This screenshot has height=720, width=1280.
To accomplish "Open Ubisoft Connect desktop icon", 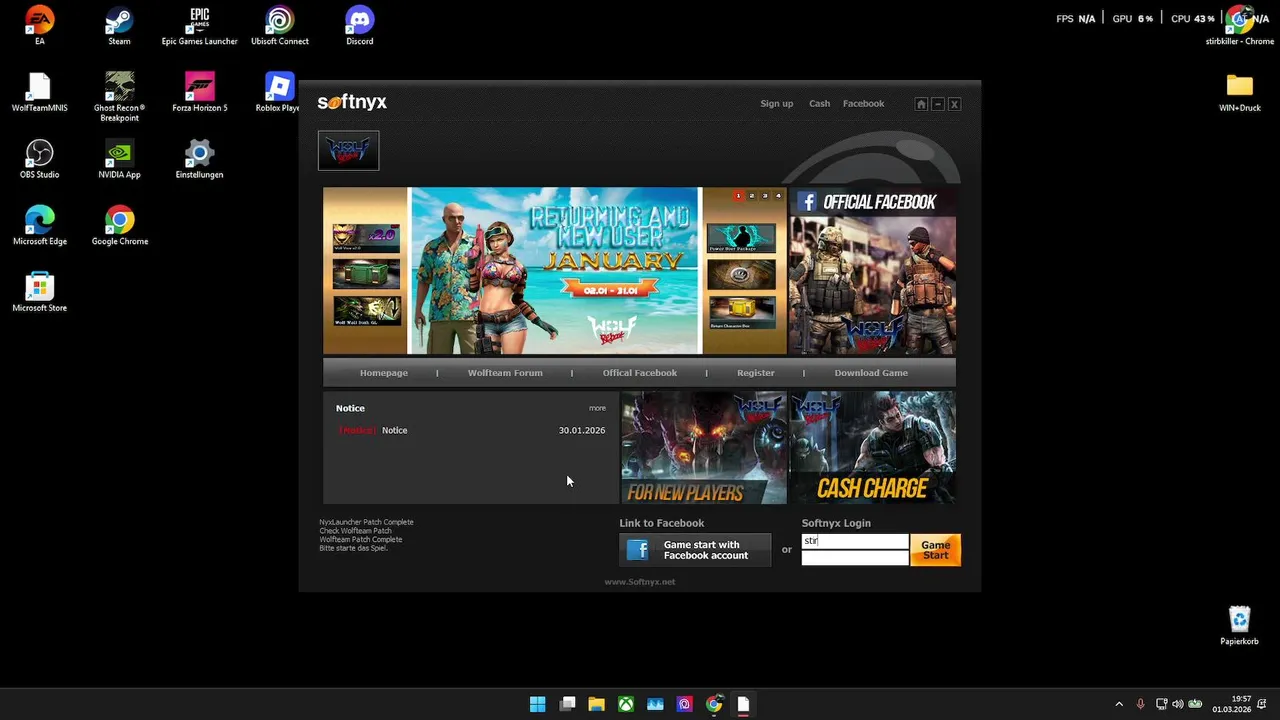I will (280, 26).
